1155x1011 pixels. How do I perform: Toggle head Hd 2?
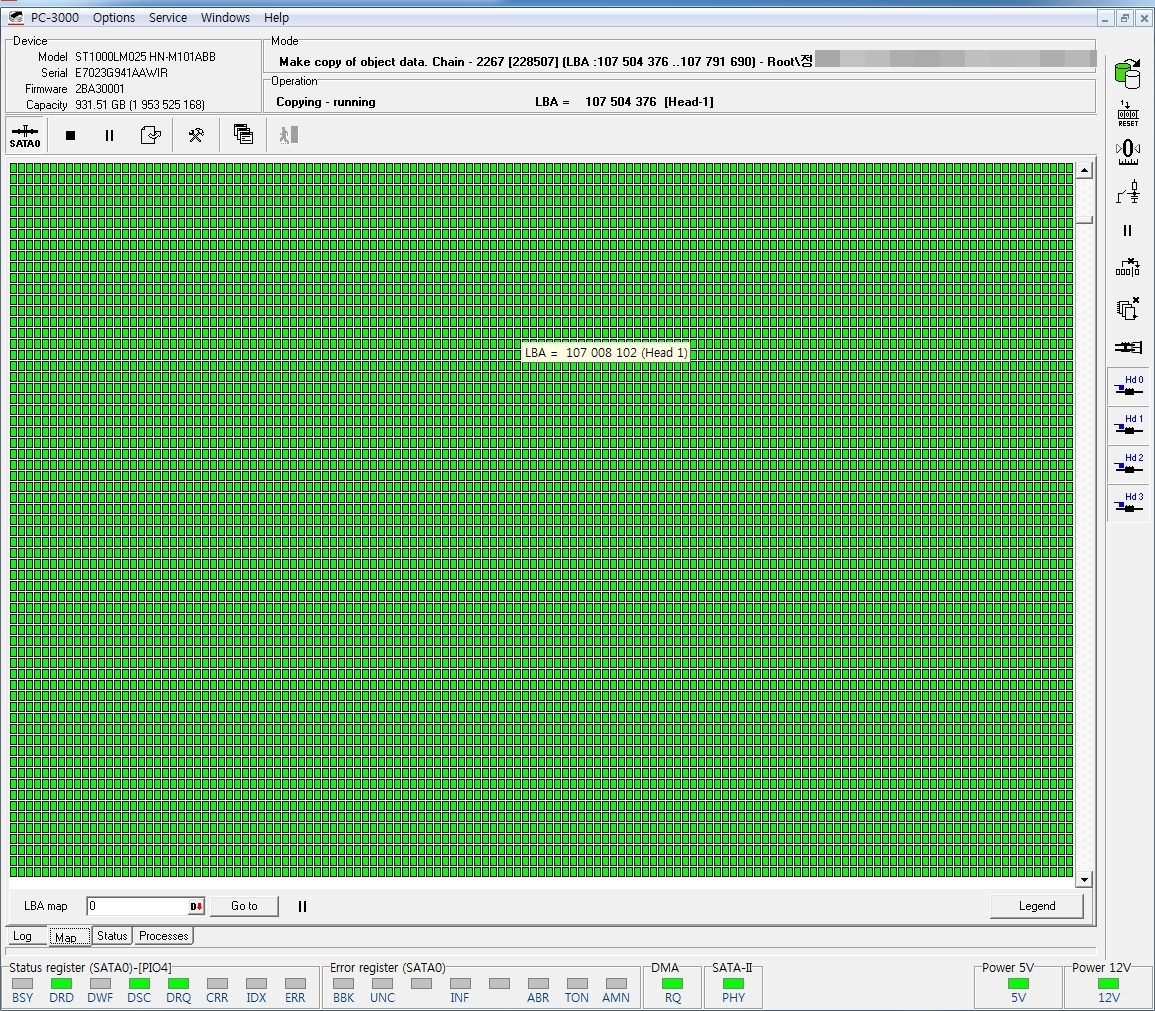click(x=1128, y=465)
